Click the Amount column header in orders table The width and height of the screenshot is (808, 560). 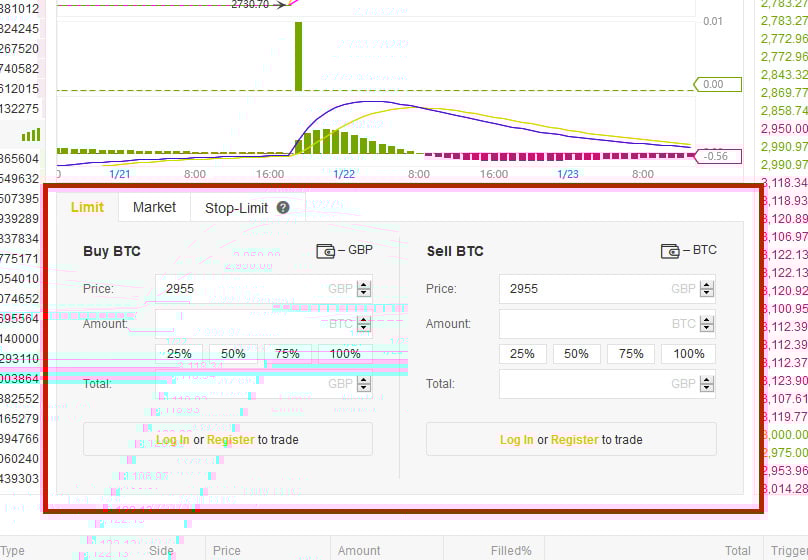point(359,551)
